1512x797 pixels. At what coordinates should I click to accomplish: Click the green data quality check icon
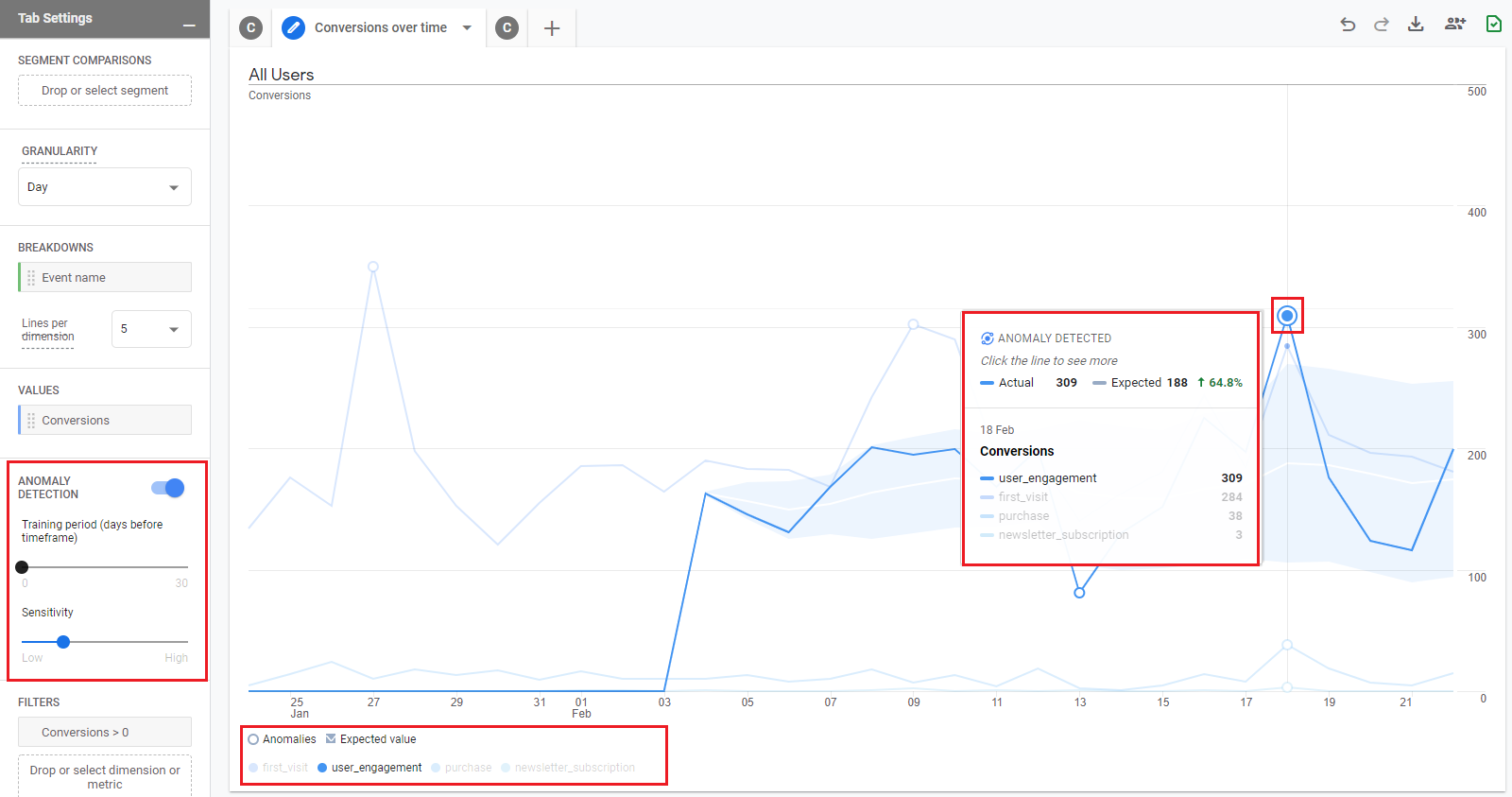click(x=1494, y=24)
